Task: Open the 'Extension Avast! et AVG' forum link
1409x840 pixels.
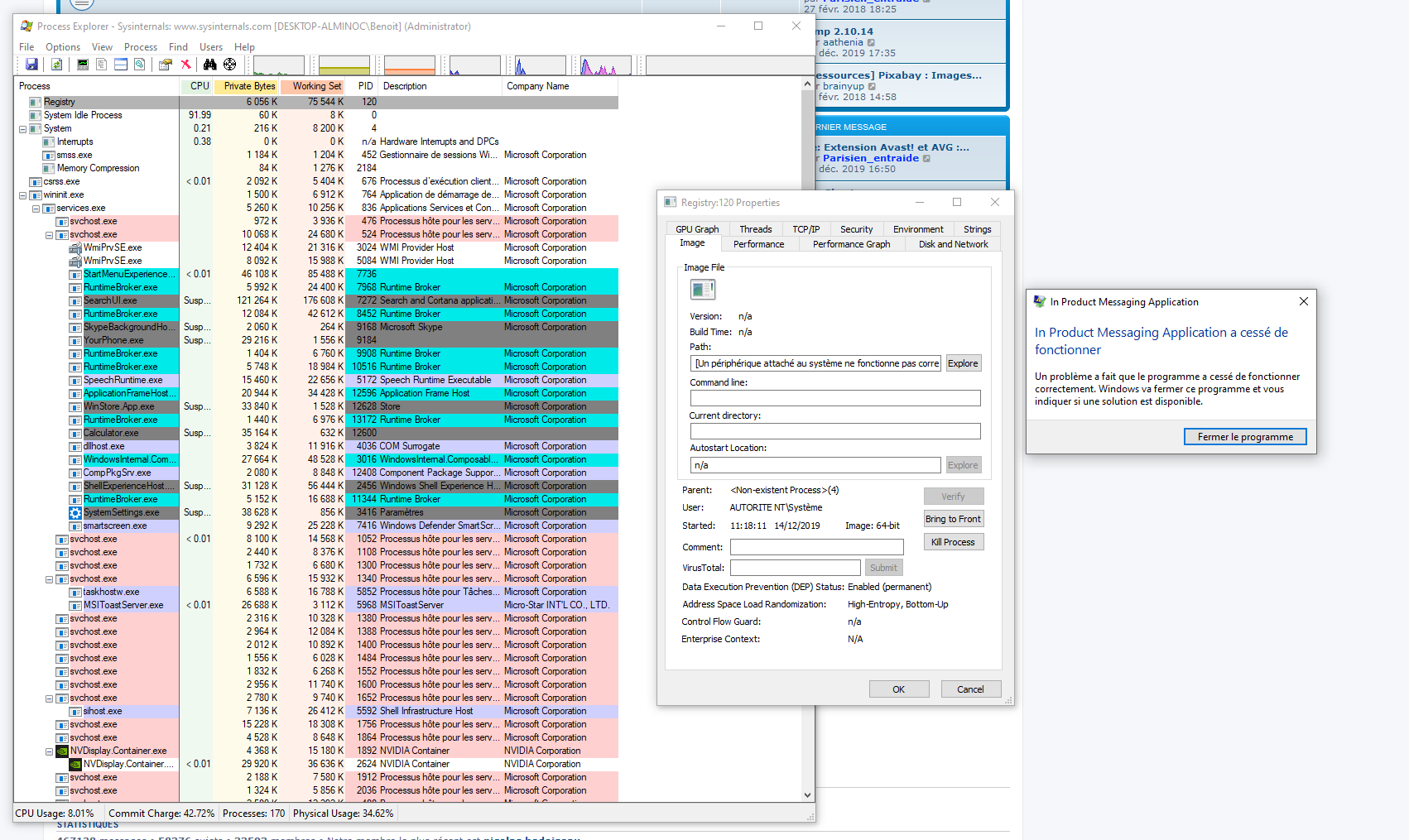Action: pos(897,147)
